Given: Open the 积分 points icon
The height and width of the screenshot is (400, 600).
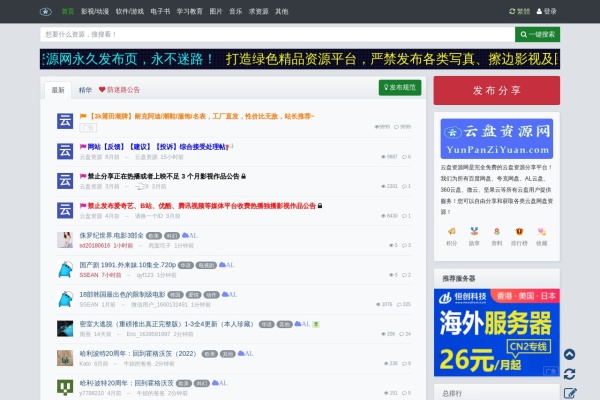Looking at the screenshot, I should [451, 236].
